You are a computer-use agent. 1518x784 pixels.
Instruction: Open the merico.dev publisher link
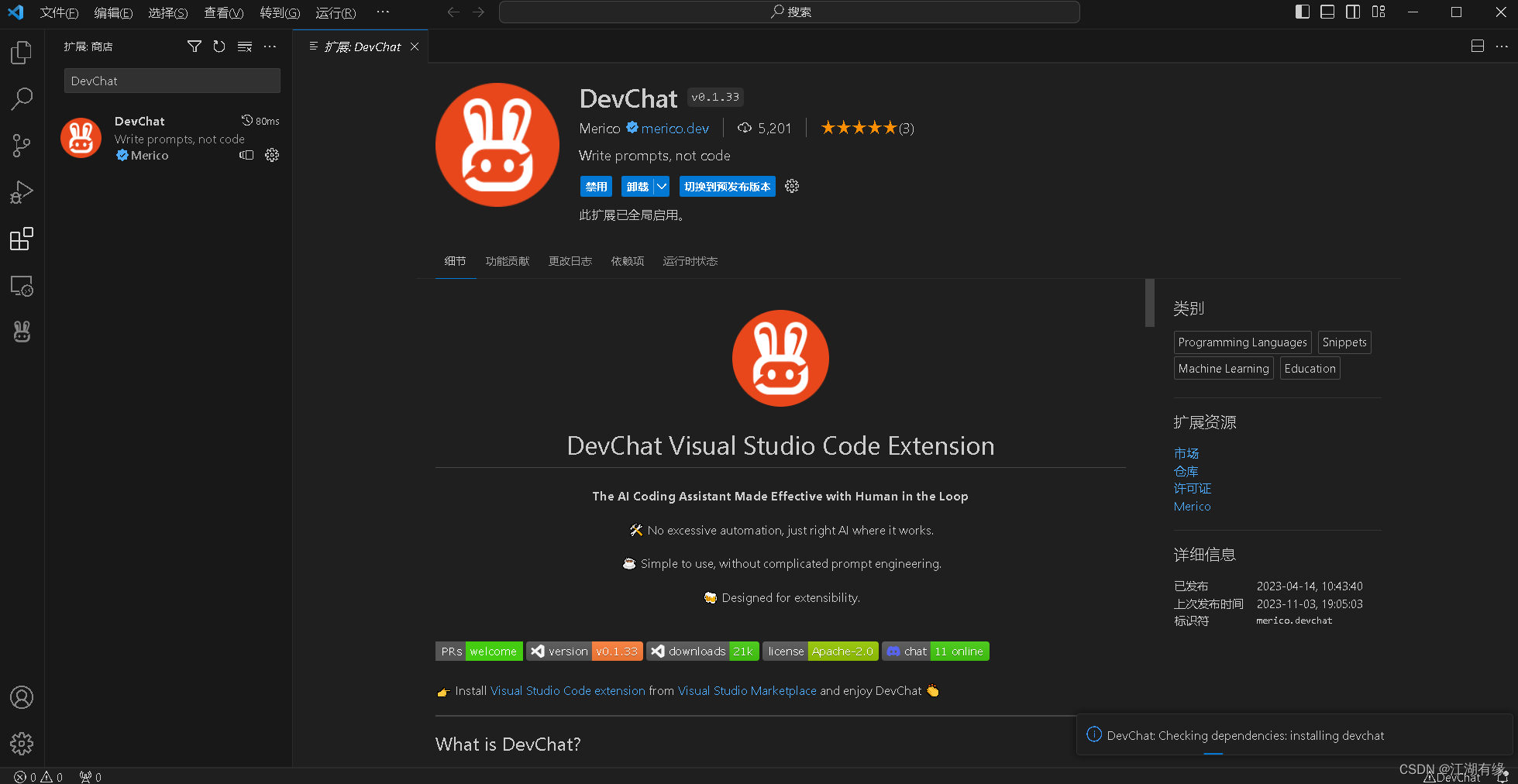[x=675, y=129]
